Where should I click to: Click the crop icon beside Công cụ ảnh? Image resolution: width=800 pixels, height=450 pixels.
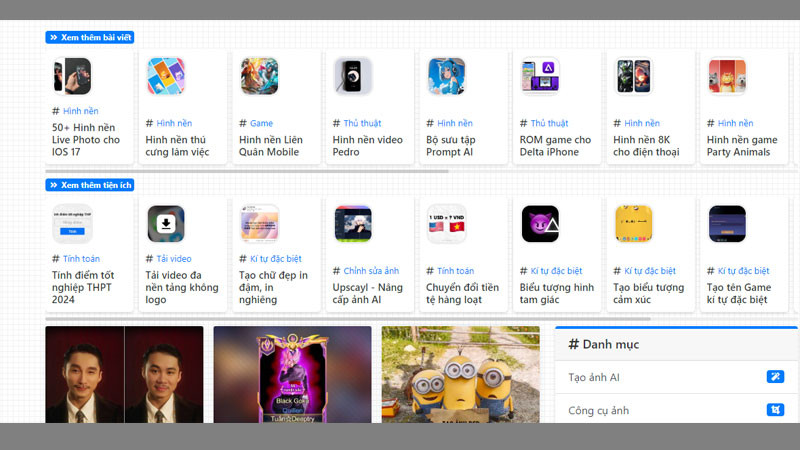pyautogui.click(x=775, y=410)
